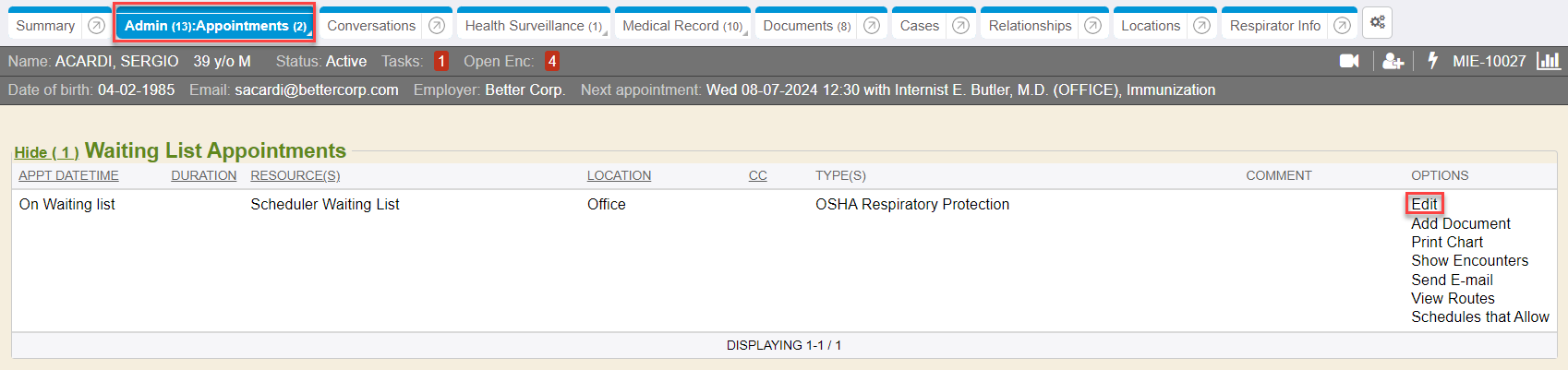This screenshot has width=1568, height=370.
Task: Open the Admin Appointments tab
Action: 215,26
